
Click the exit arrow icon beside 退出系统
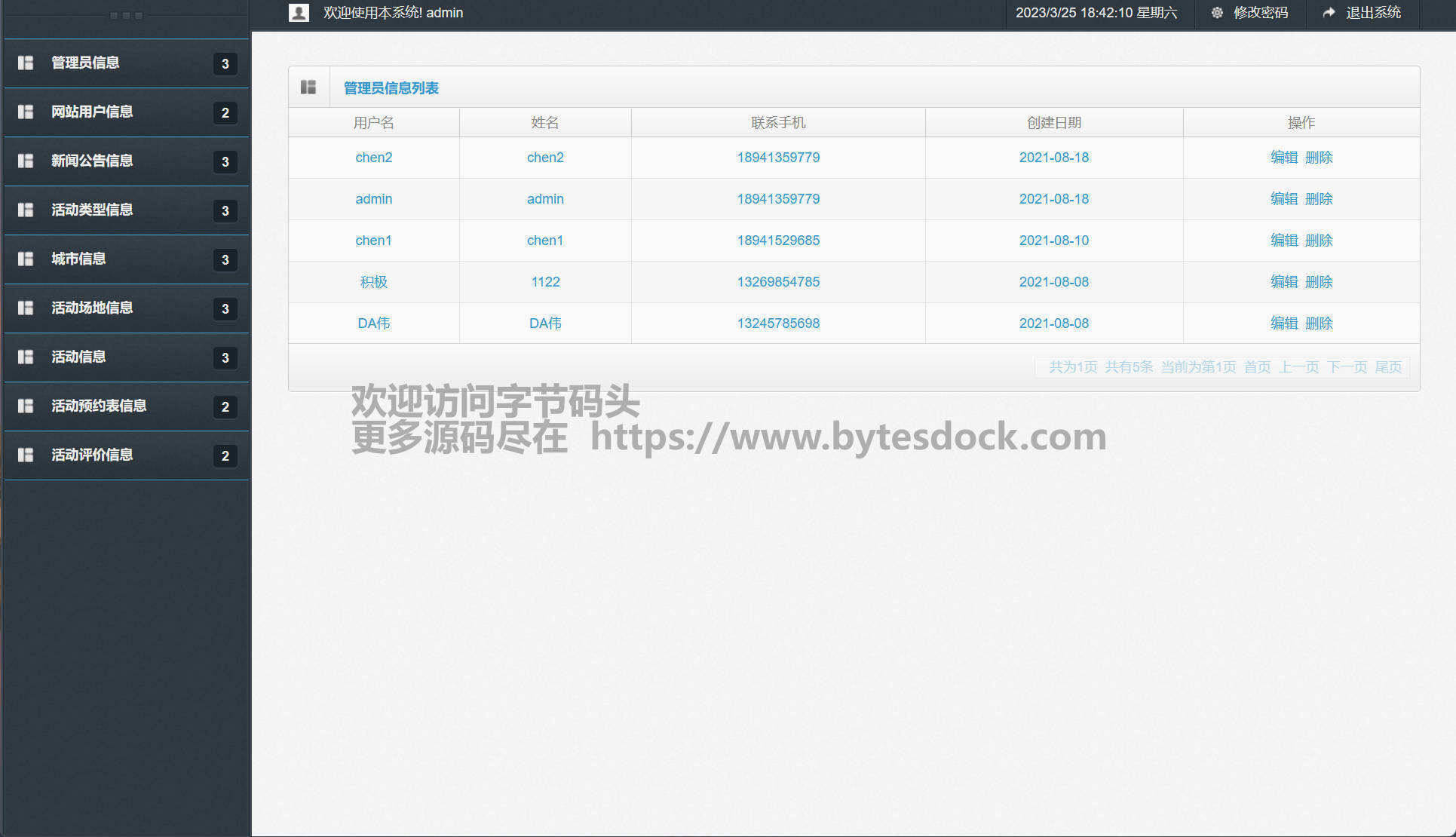[x=1329, y=13]
